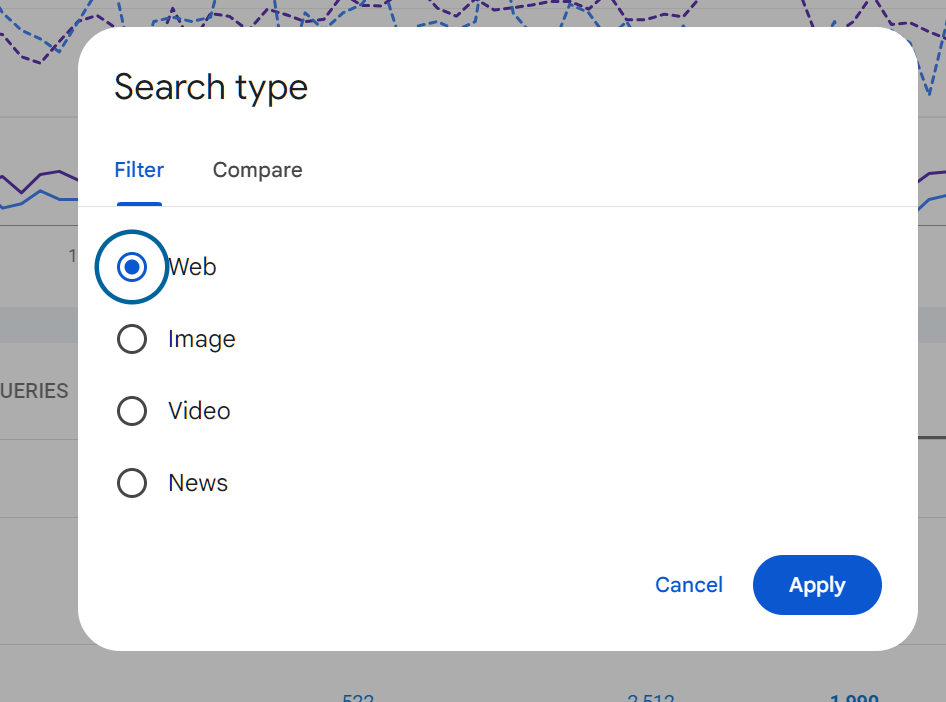Image resolution: width=946 pixels, height=702 pixels.
Task: Click the 'News' option label text
Action: (198, 483)
